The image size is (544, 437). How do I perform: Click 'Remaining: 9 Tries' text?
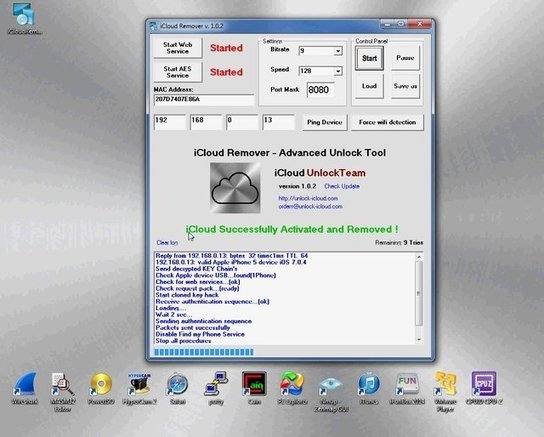399,243
